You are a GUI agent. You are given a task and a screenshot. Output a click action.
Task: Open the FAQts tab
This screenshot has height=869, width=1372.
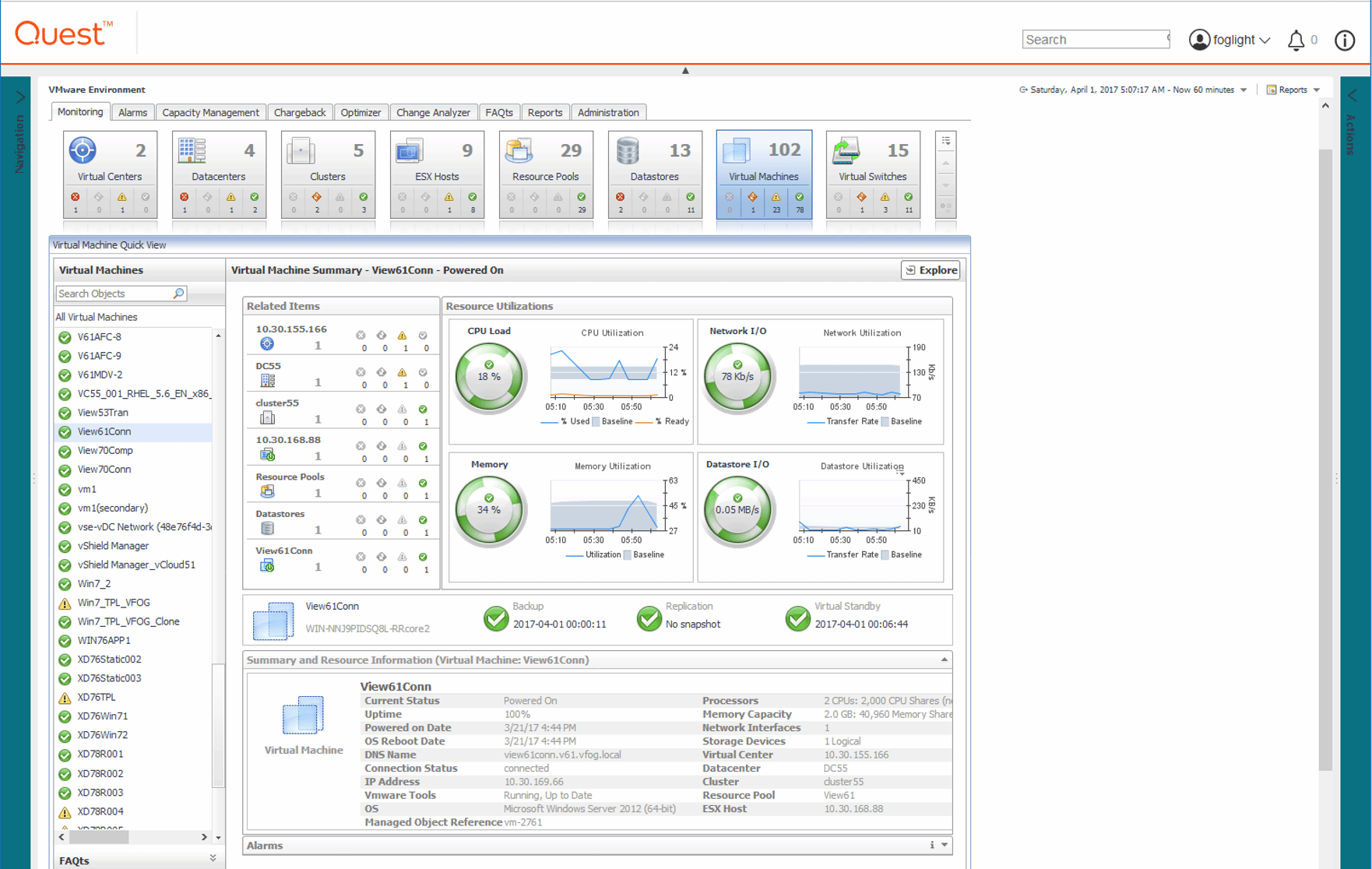(499, 112)
